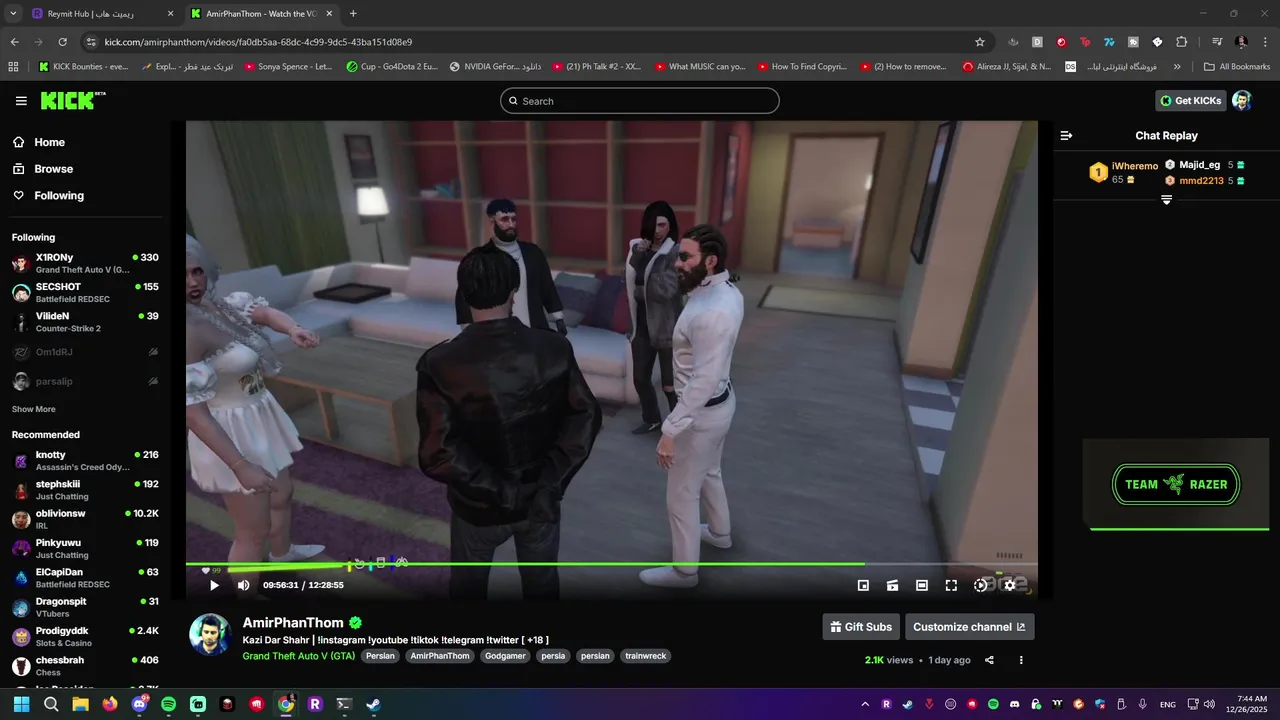Viewport: 1280px width, 720px height.
Task: Click Customize channel button
Action: coord(970,627)
